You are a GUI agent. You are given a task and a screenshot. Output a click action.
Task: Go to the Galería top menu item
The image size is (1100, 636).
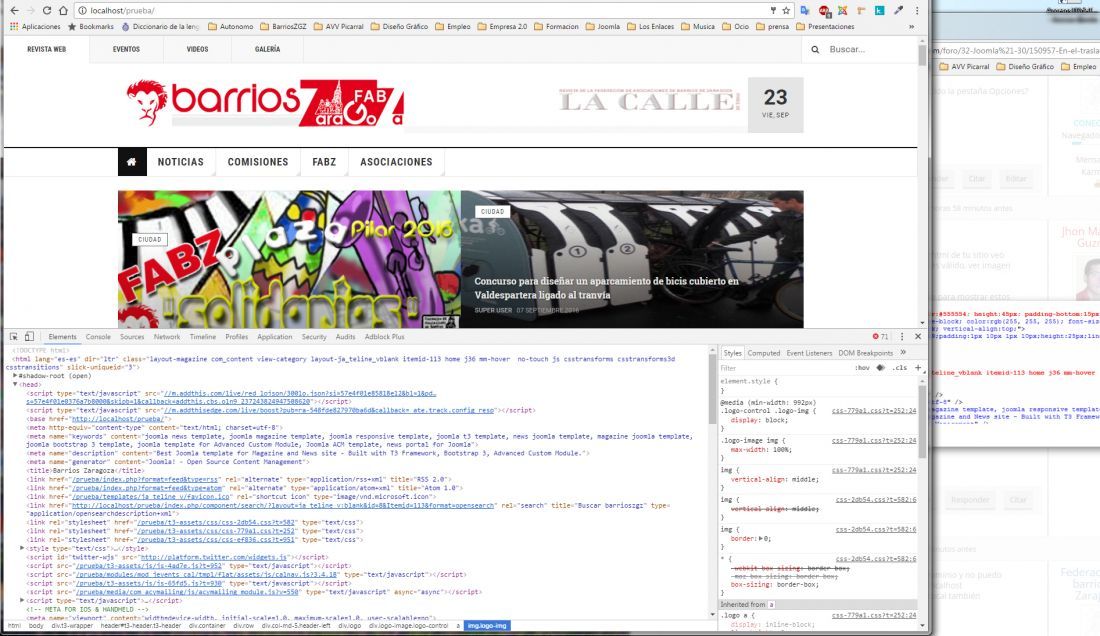pyautogui.click(x=267, y=49)
